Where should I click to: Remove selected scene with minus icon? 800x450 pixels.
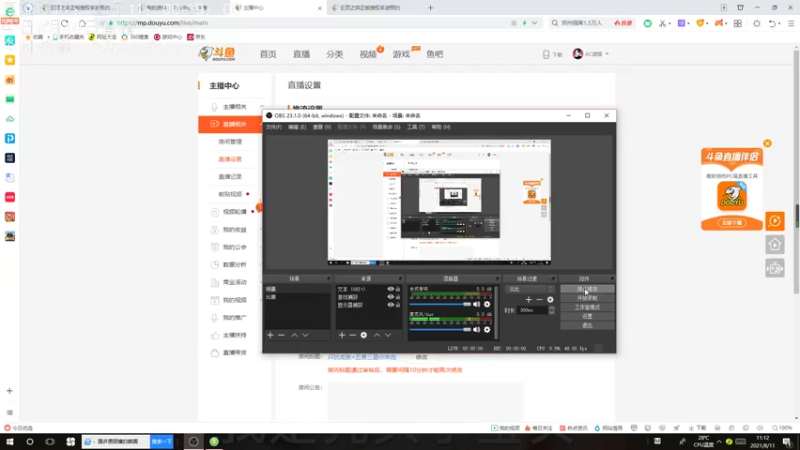[281, 335]
